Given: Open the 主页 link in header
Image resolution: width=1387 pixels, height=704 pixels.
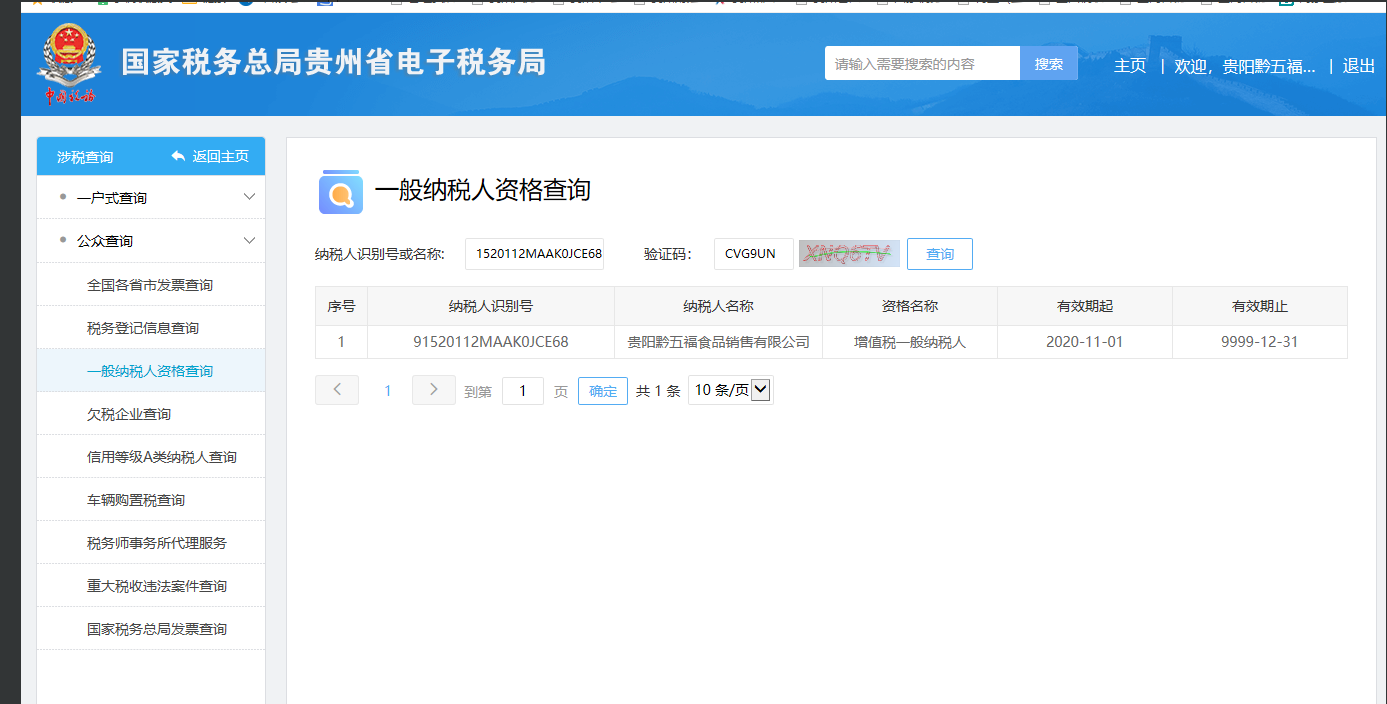Looking at the screenshot, I should click(x=1130, y=66).
